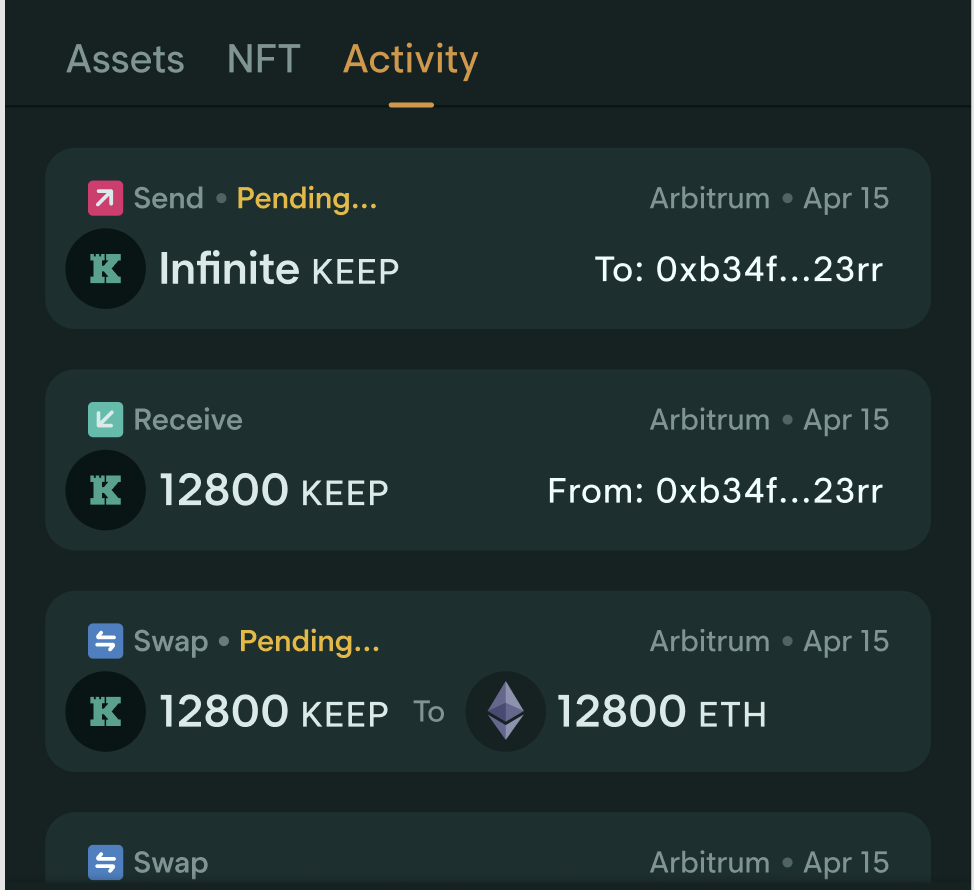Click Pending status on the Send transaction
Image resolution: width=974 pixels, height=890 pixels.
[x=307, y=198]
